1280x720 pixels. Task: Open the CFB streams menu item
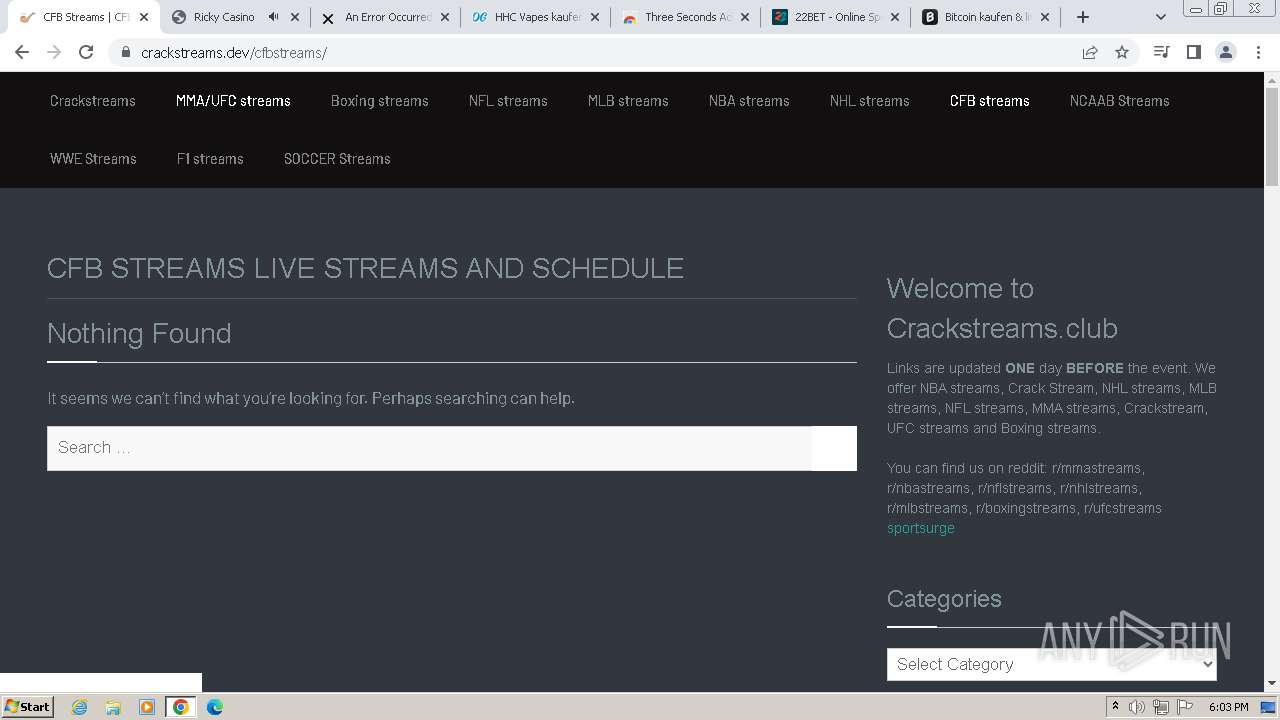(990, 101)
